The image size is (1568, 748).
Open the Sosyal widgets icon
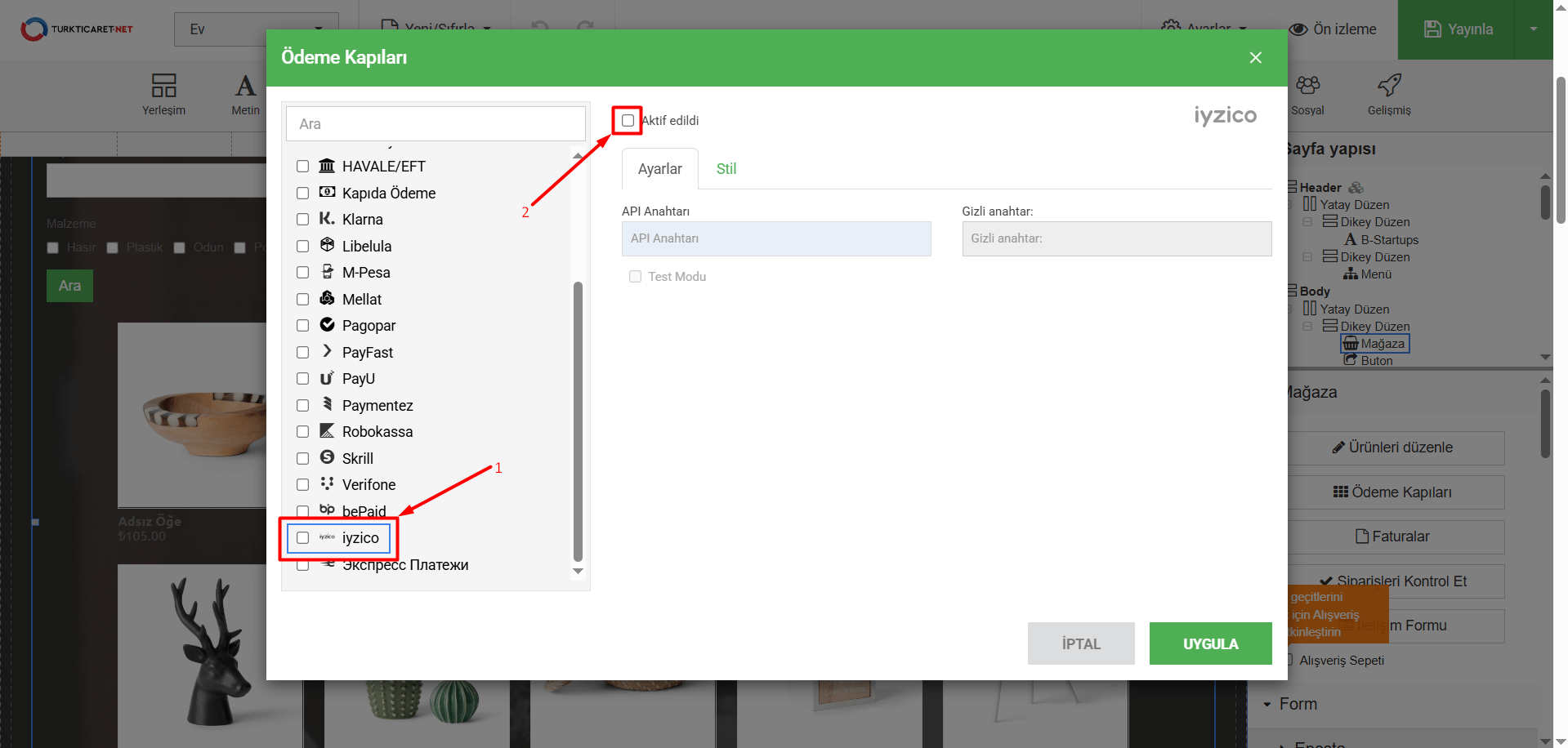(1307, 86)
